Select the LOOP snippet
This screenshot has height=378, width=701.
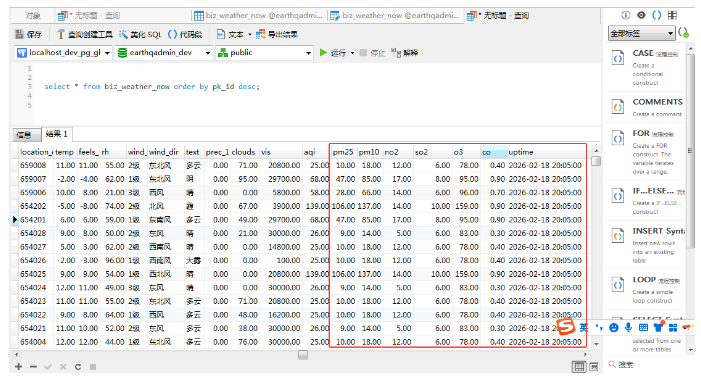(646, 289)
